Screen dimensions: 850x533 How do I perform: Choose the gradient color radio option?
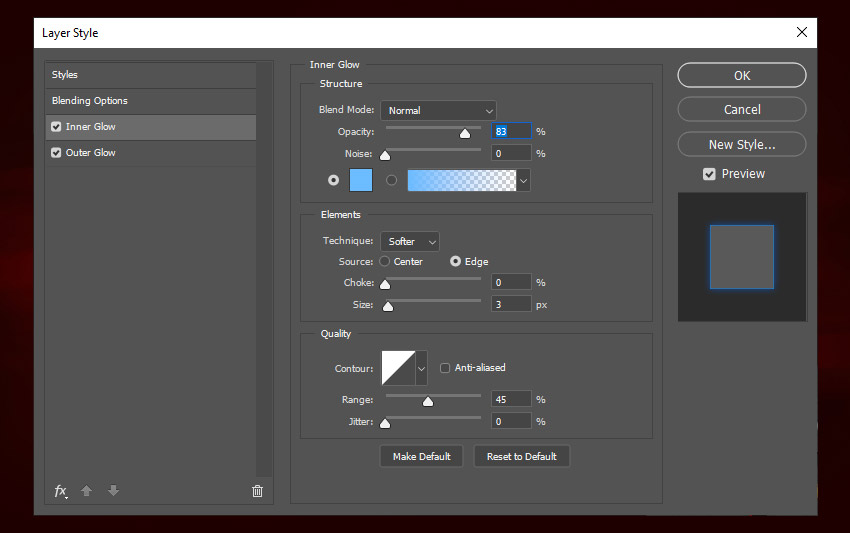391,180
